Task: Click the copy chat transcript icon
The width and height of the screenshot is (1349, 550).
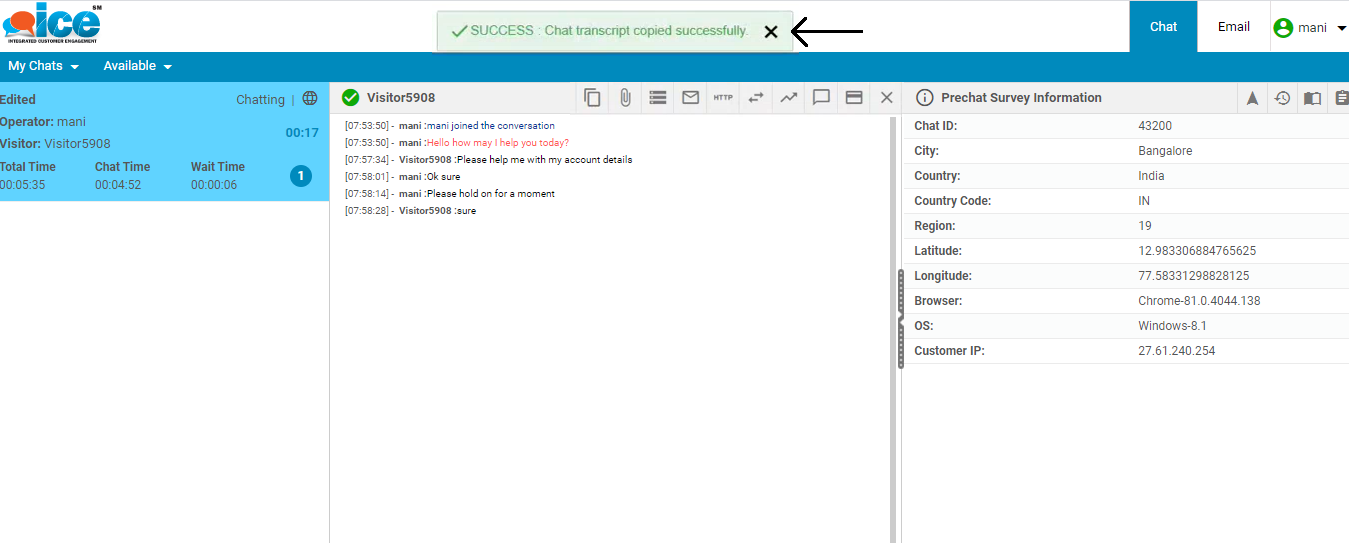Action: [592, 98]
